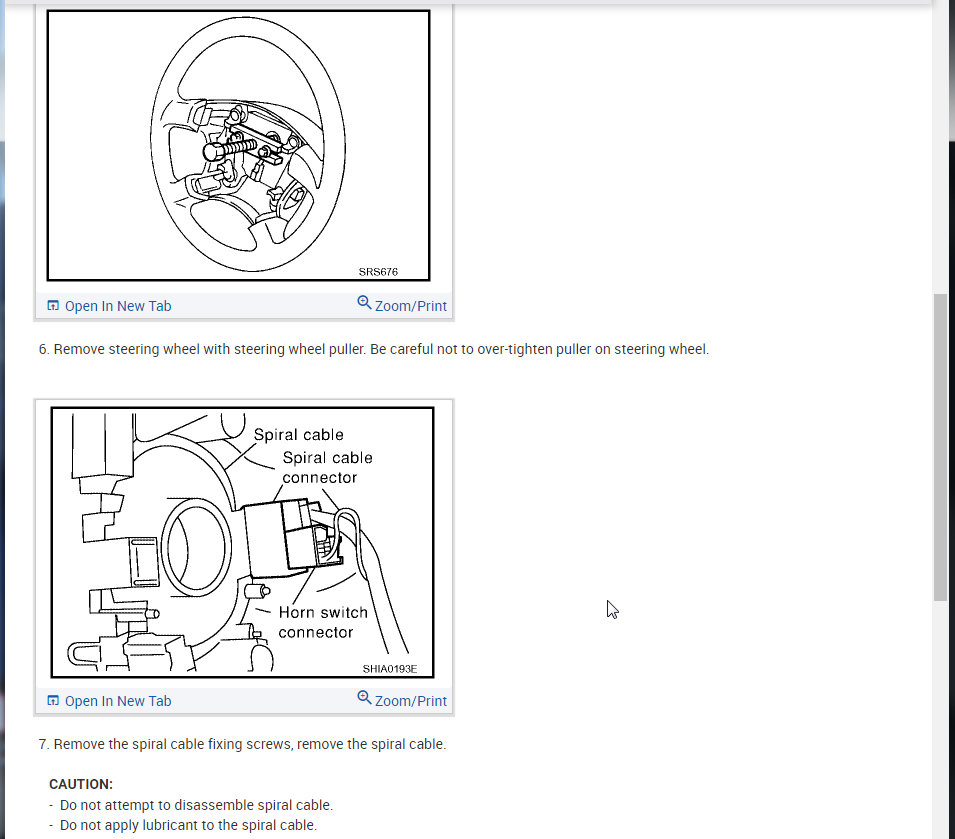The height and width of the screenshot is (839, 955).
Task: Click step 6 text about steering wheel puller
Action: [x=374, y=349]
